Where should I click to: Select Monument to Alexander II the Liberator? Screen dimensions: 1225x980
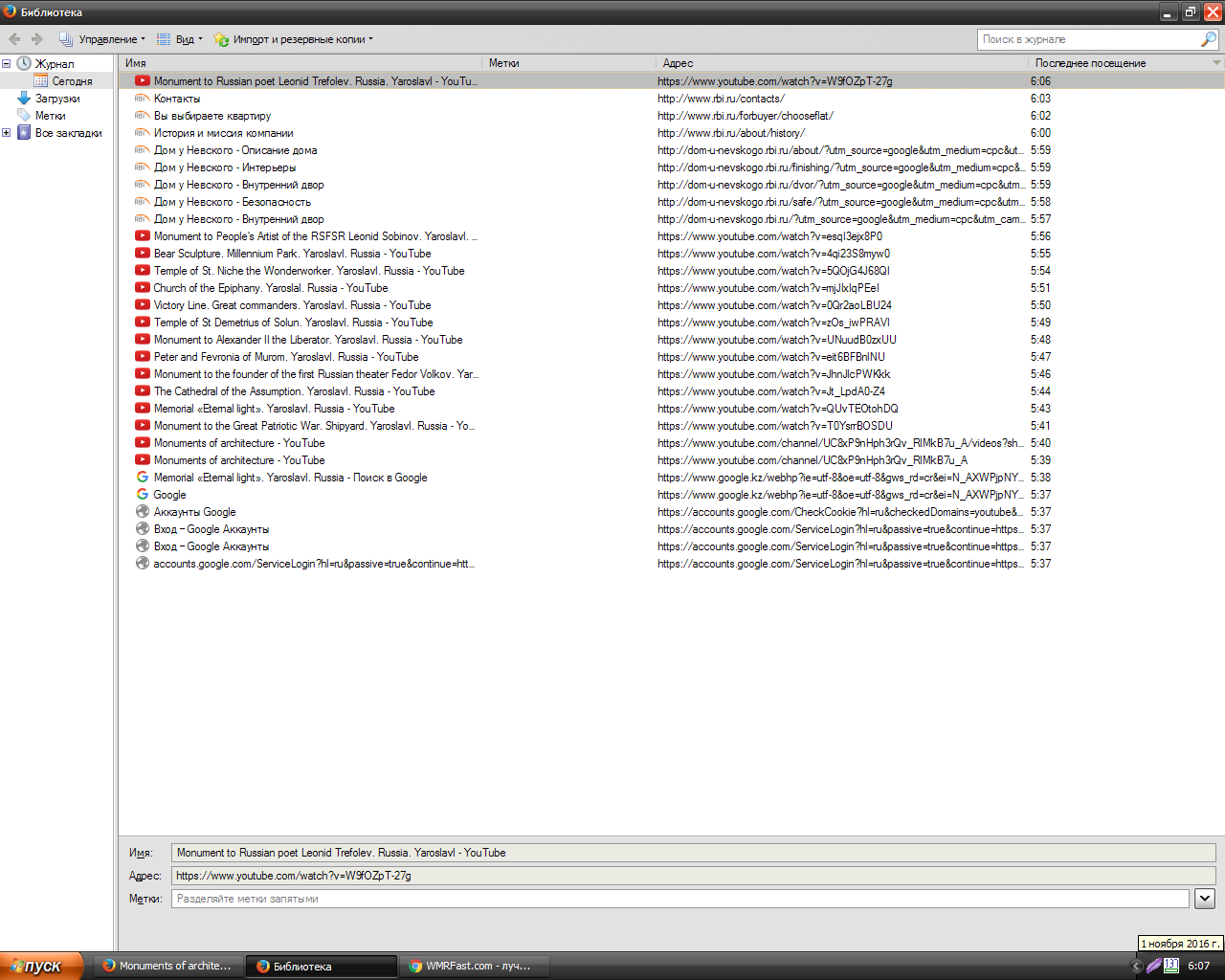pyautogui.click(x=672, y=340)
